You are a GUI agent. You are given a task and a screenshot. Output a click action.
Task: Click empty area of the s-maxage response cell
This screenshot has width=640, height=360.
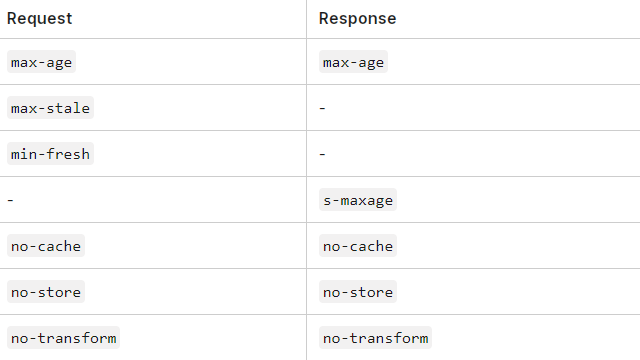[518, 200]
